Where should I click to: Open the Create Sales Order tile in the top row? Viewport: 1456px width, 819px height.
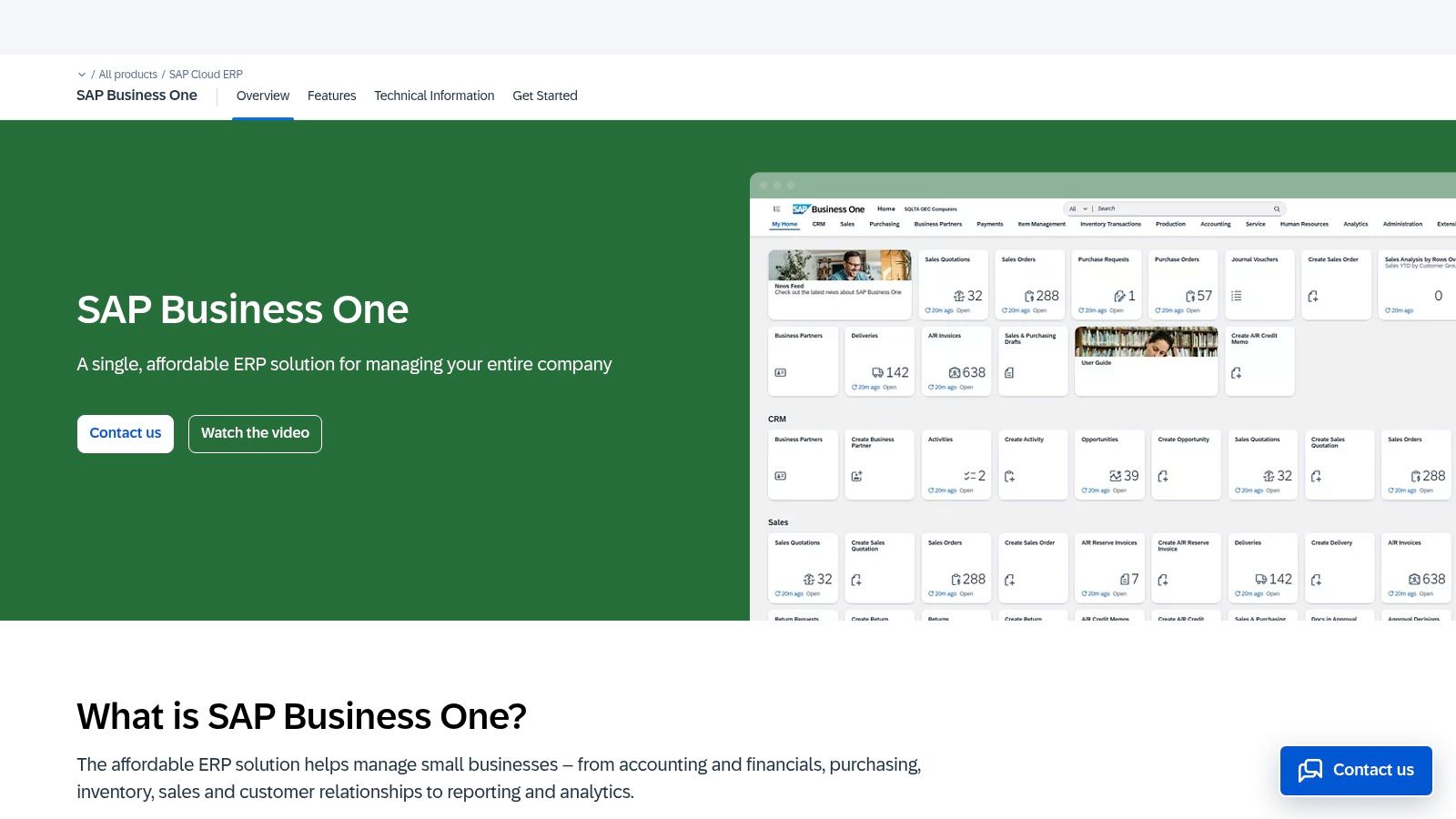[1337, 285]
